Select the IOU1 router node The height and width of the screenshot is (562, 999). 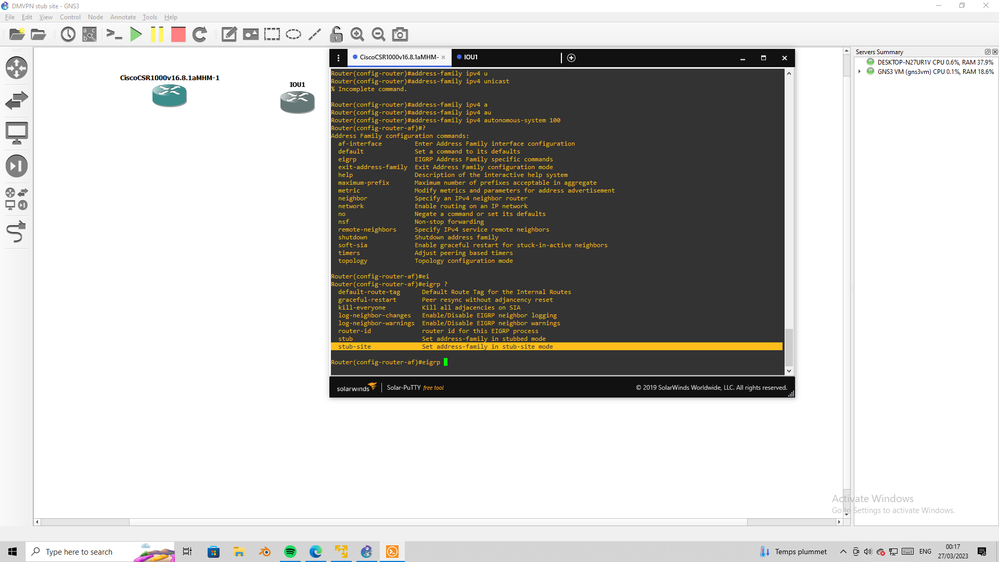298,102
